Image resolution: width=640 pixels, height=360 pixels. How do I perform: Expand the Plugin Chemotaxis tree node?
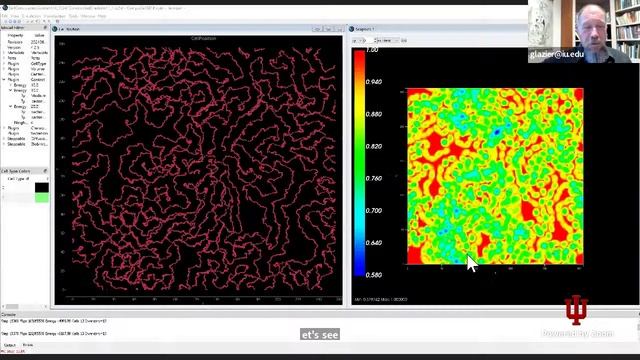(x=4, y=128)
